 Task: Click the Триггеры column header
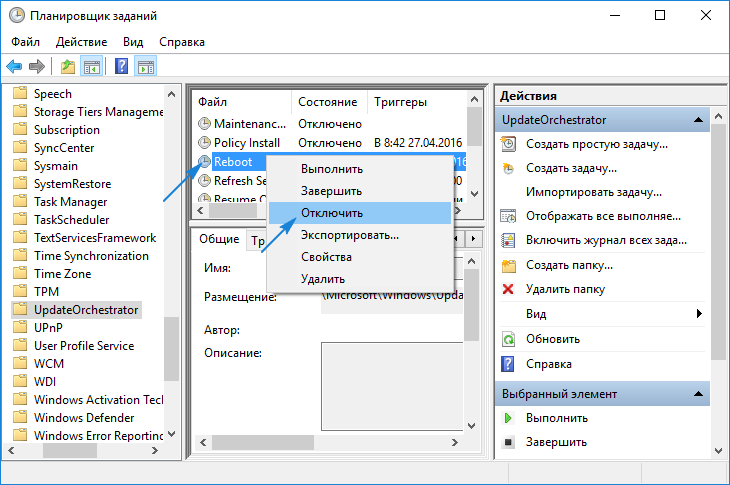[x=400, y=101]
